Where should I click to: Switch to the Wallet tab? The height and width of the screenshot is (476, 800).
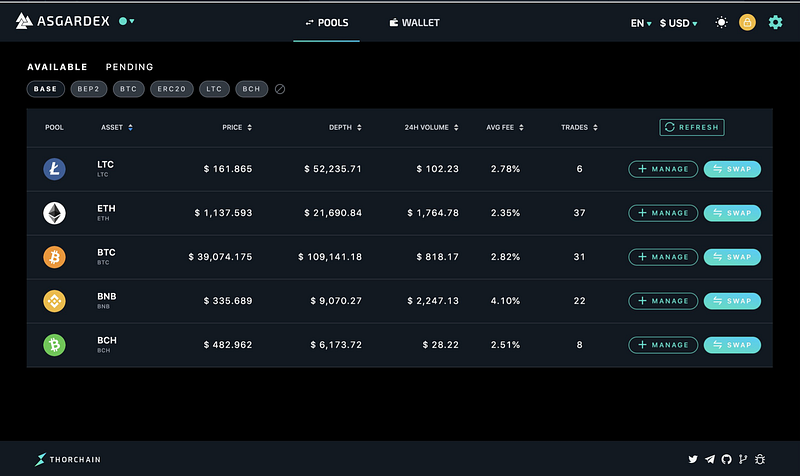[414, 22]
